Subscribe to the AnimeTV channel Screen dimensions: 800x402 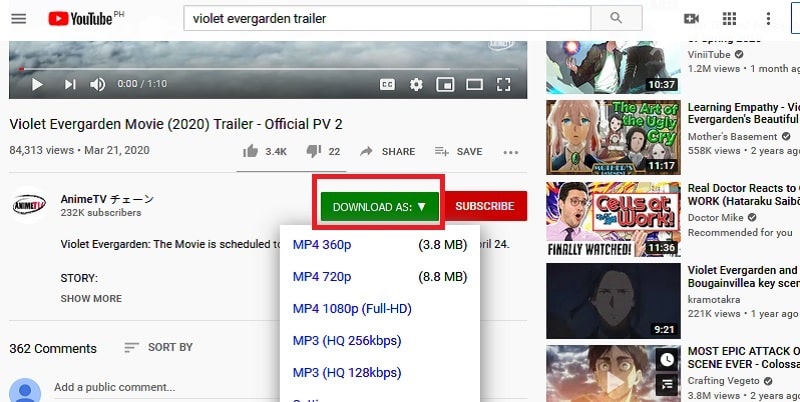click(486, 206)
